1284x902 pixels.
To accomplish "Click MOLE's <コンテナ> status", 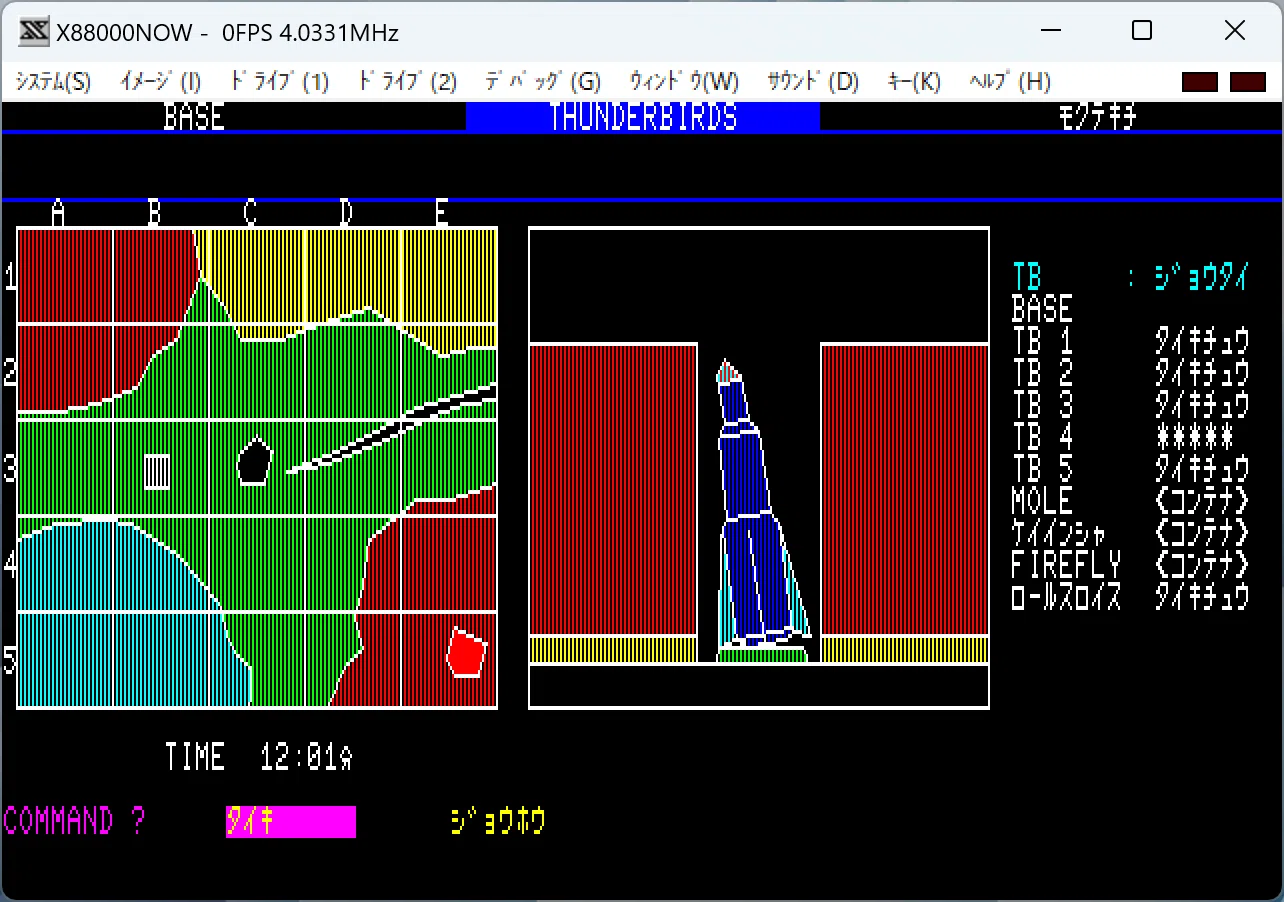I will [1202, 501].
